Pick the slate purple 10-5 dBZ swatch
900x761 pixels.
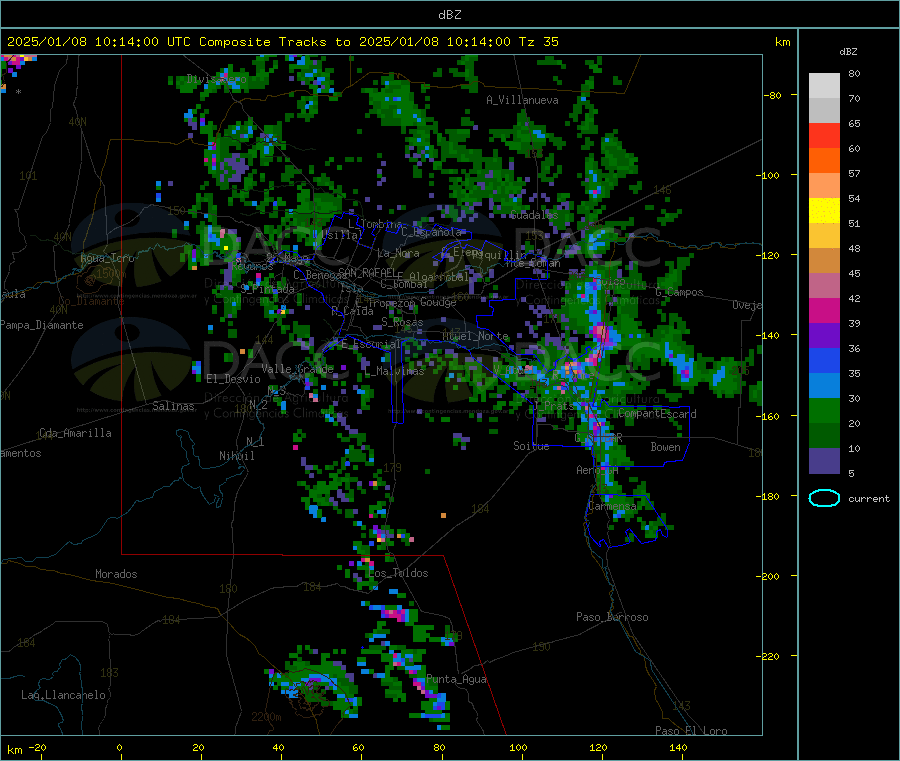(824, 461)
